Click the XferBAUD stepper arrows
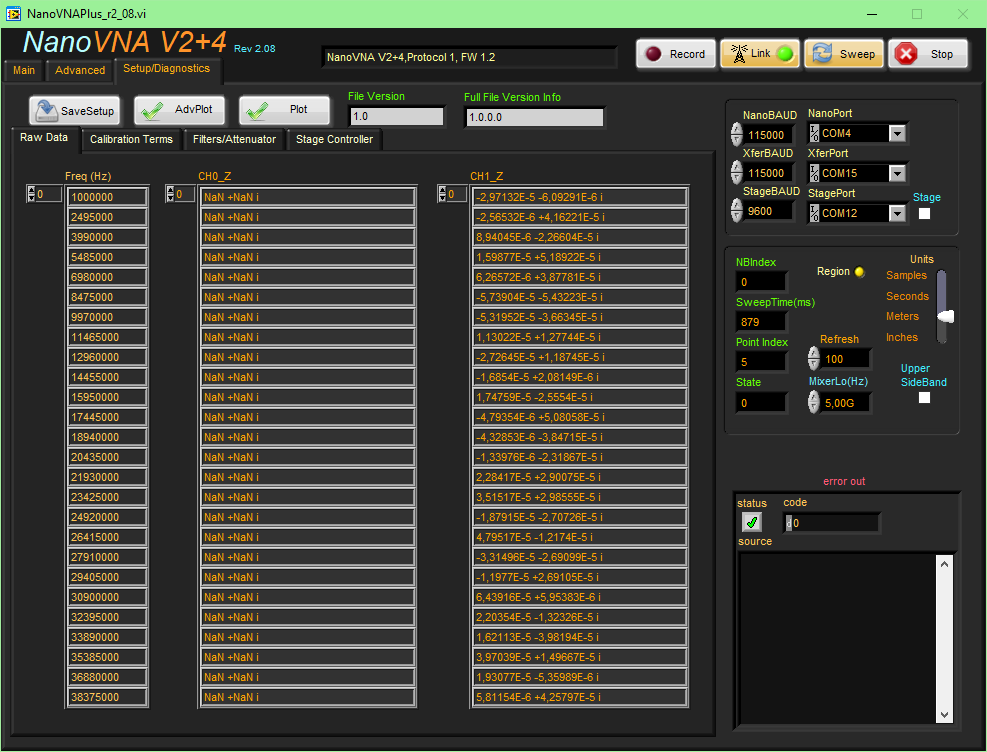The width and height of the screenshot is (987, 752). (x=736, y=172)
